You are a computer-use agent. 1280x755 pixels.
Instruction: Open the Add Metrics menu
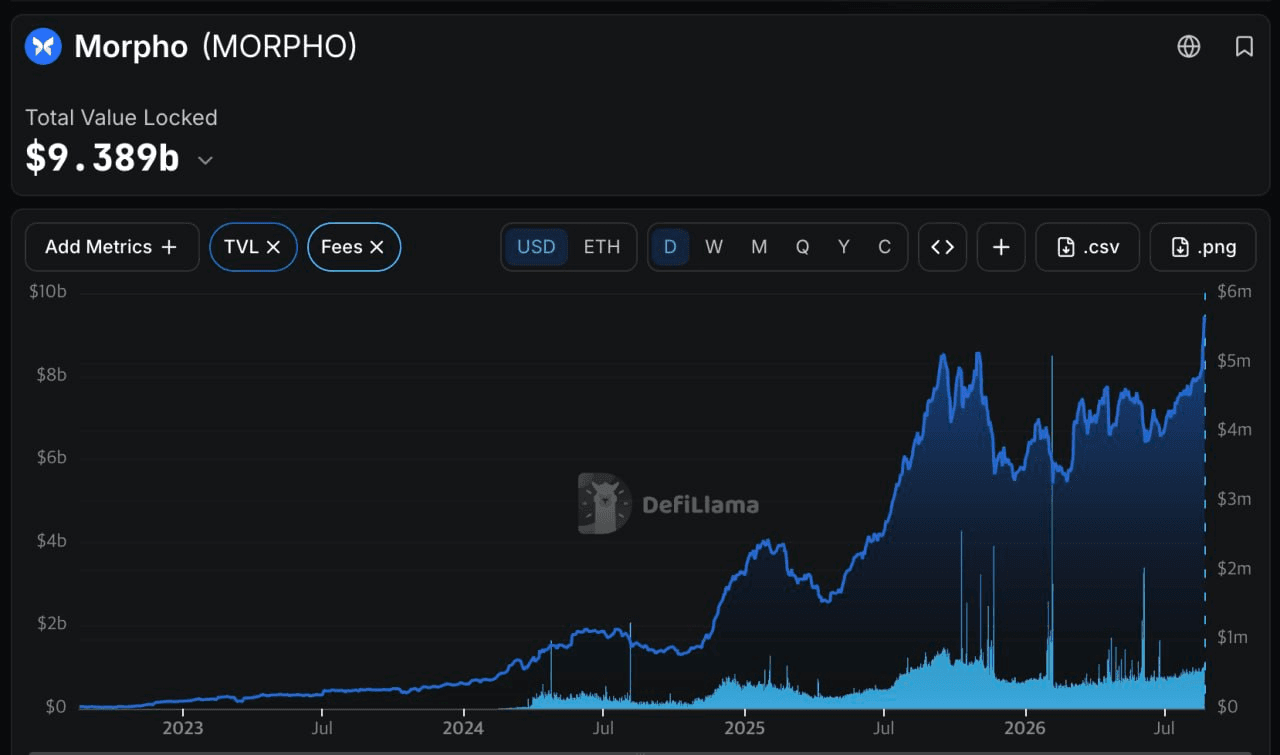click(x=111, y=247)
